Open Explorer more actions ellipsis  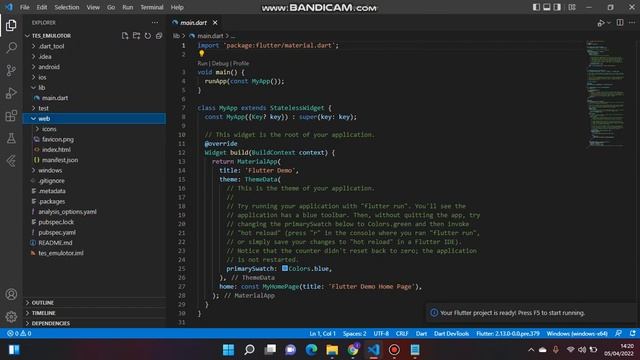pyautogui.click(x=155, y=23)
